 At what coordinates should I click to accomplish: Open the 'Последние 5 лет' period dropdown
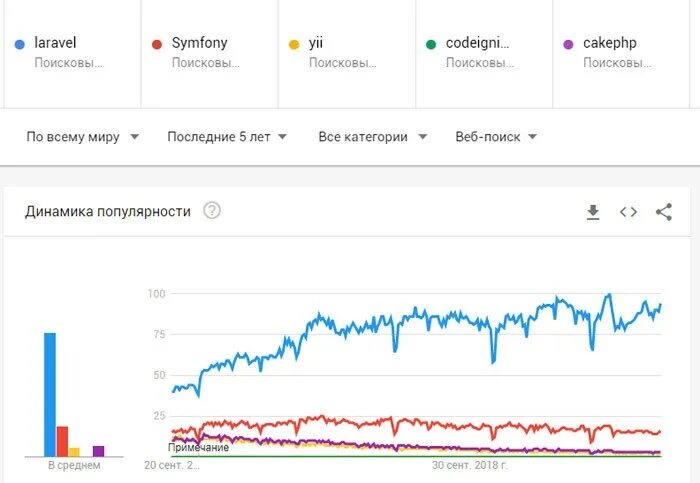coord(227,137)
